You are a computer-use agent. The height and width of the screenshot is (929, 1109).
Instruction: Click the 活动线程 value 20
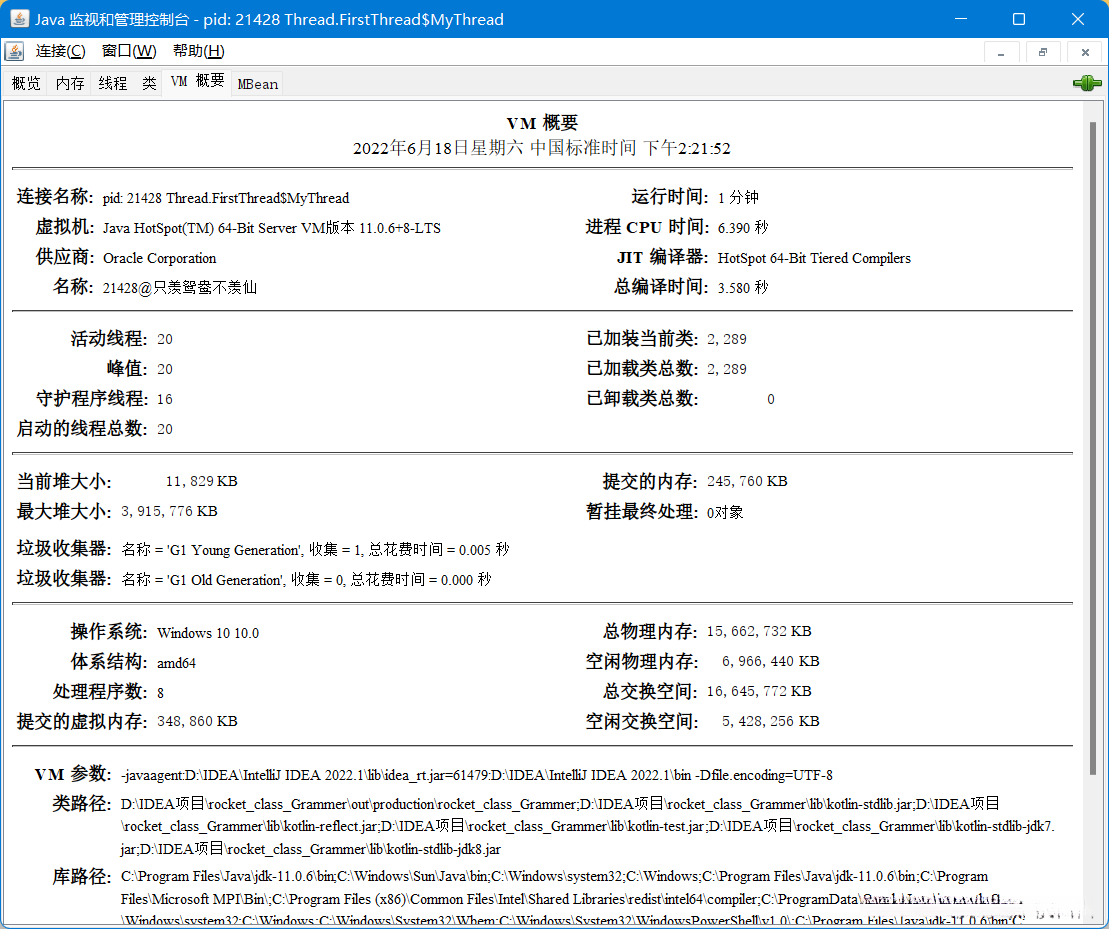(165, 339)
